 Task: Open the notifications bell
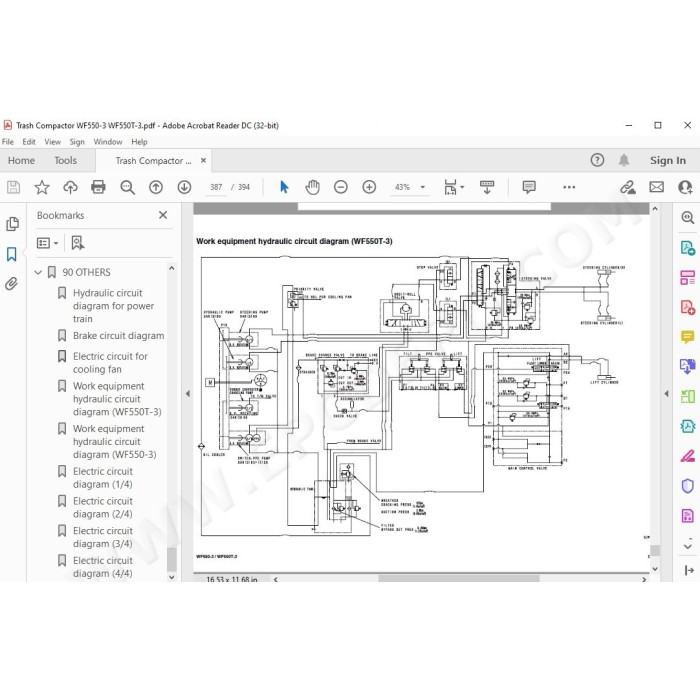point(624,160)
